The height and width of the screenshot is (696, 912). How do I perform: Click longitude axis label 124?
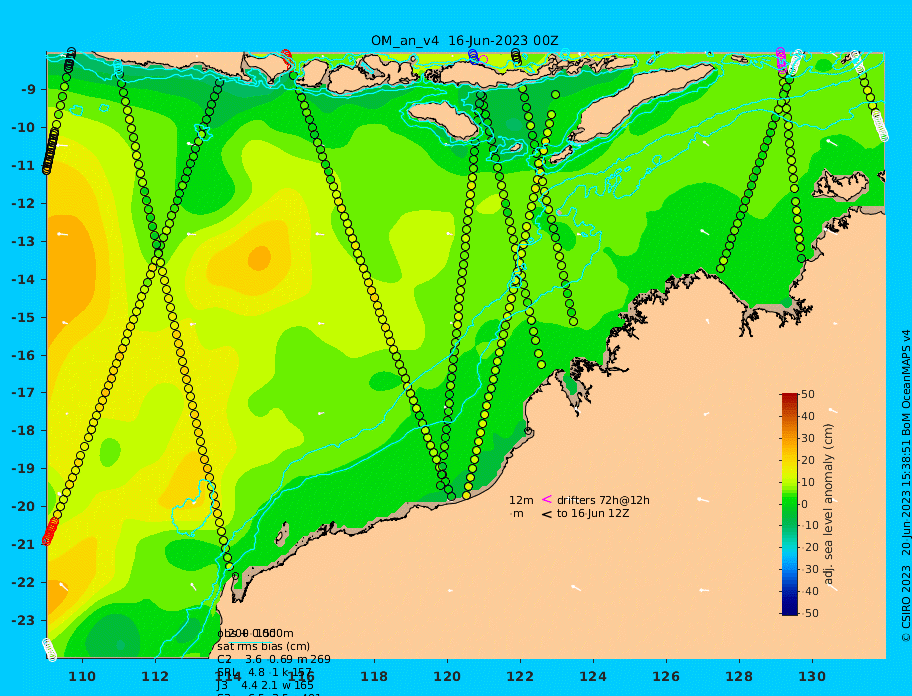click(593, 676)
